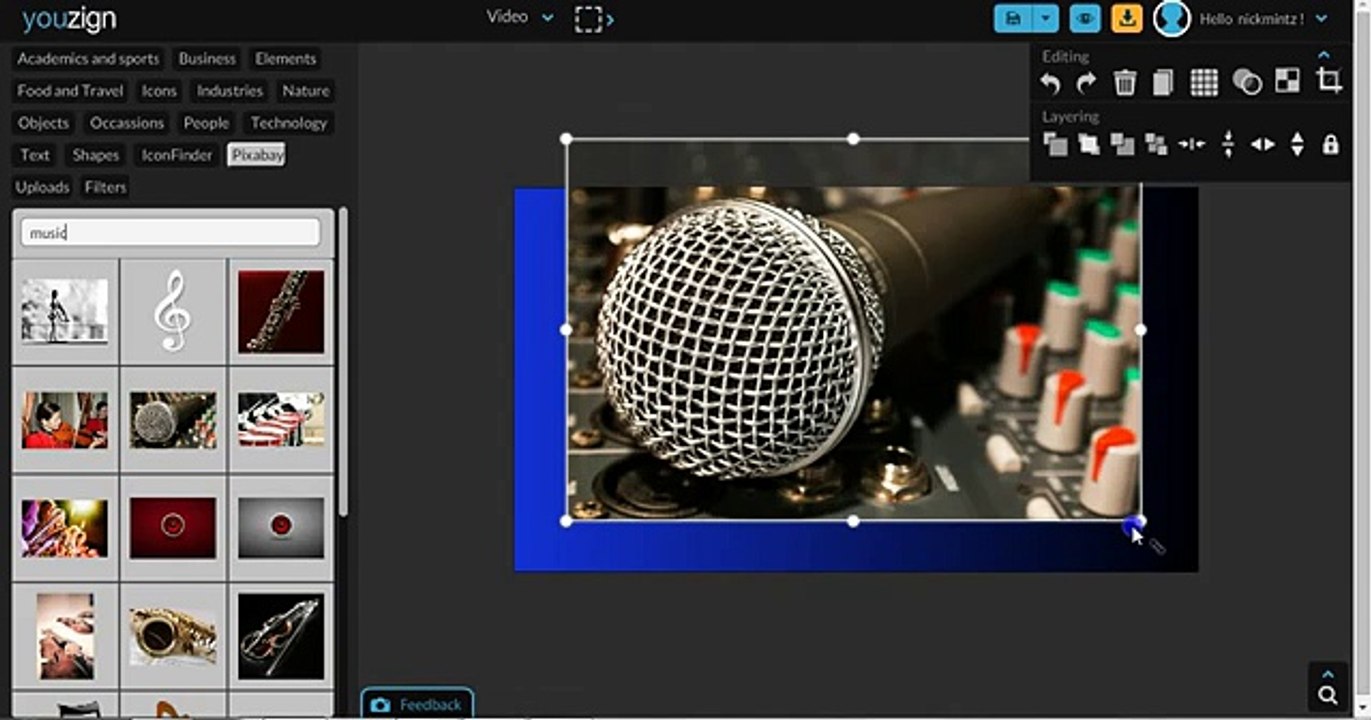
Task: Open the save options dropdown arrow
Action: point(1045,18)
